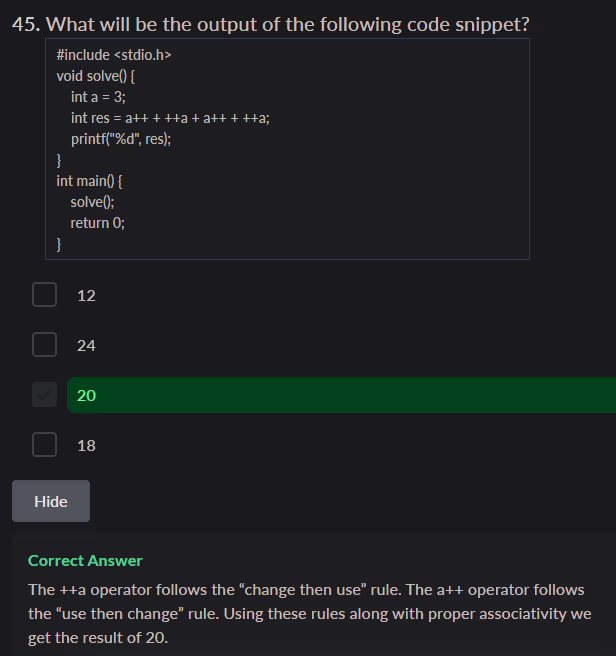
Task: Click the printf statement in the snippet
Action: (121, 139)
